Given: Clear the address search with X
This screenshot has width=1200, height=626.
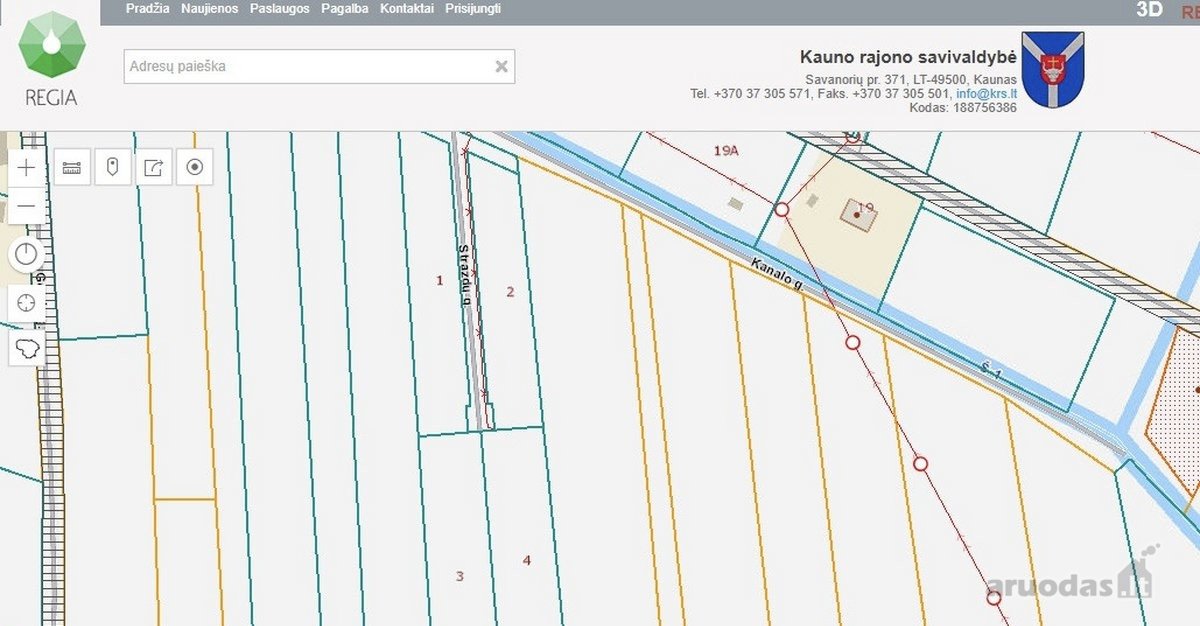Looking at the screenshot, I should click(502, 67).
